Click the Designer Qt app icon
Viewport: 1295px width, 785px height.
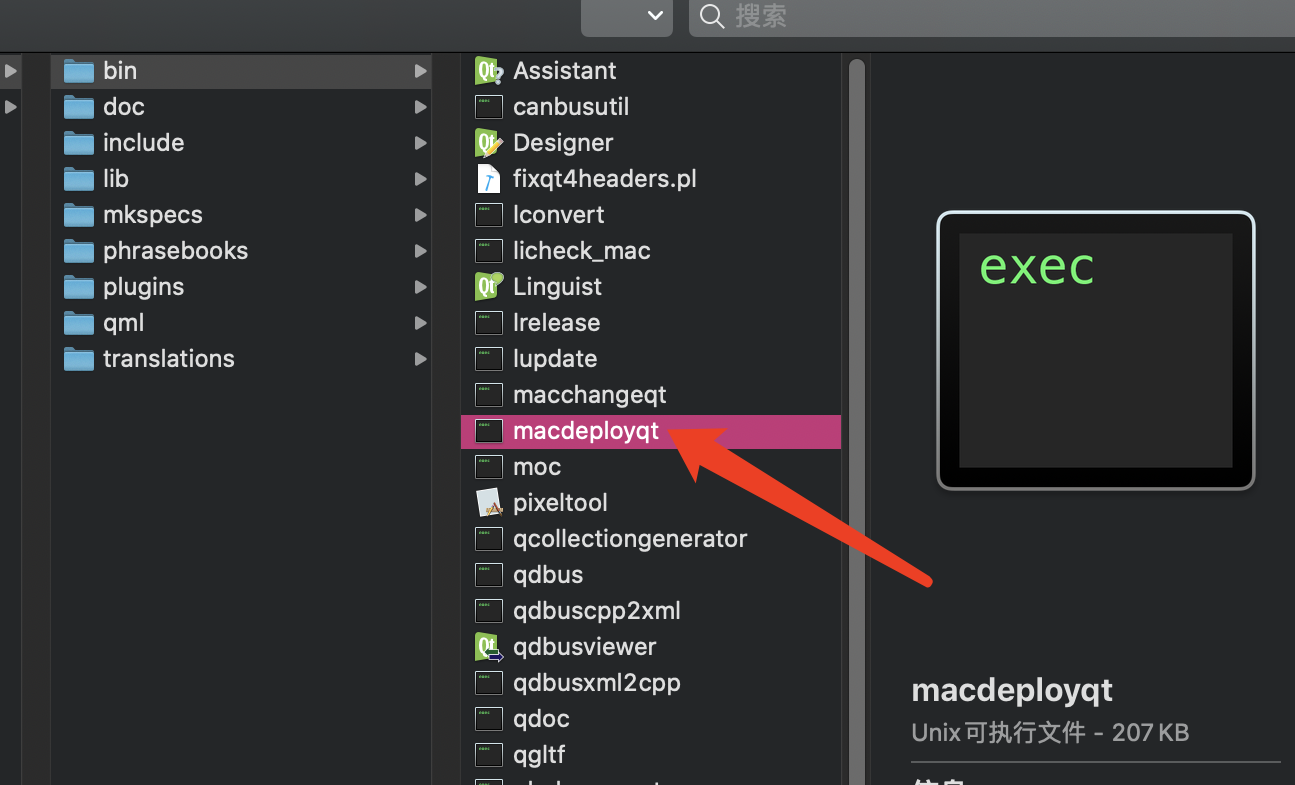tap(488, 143)
